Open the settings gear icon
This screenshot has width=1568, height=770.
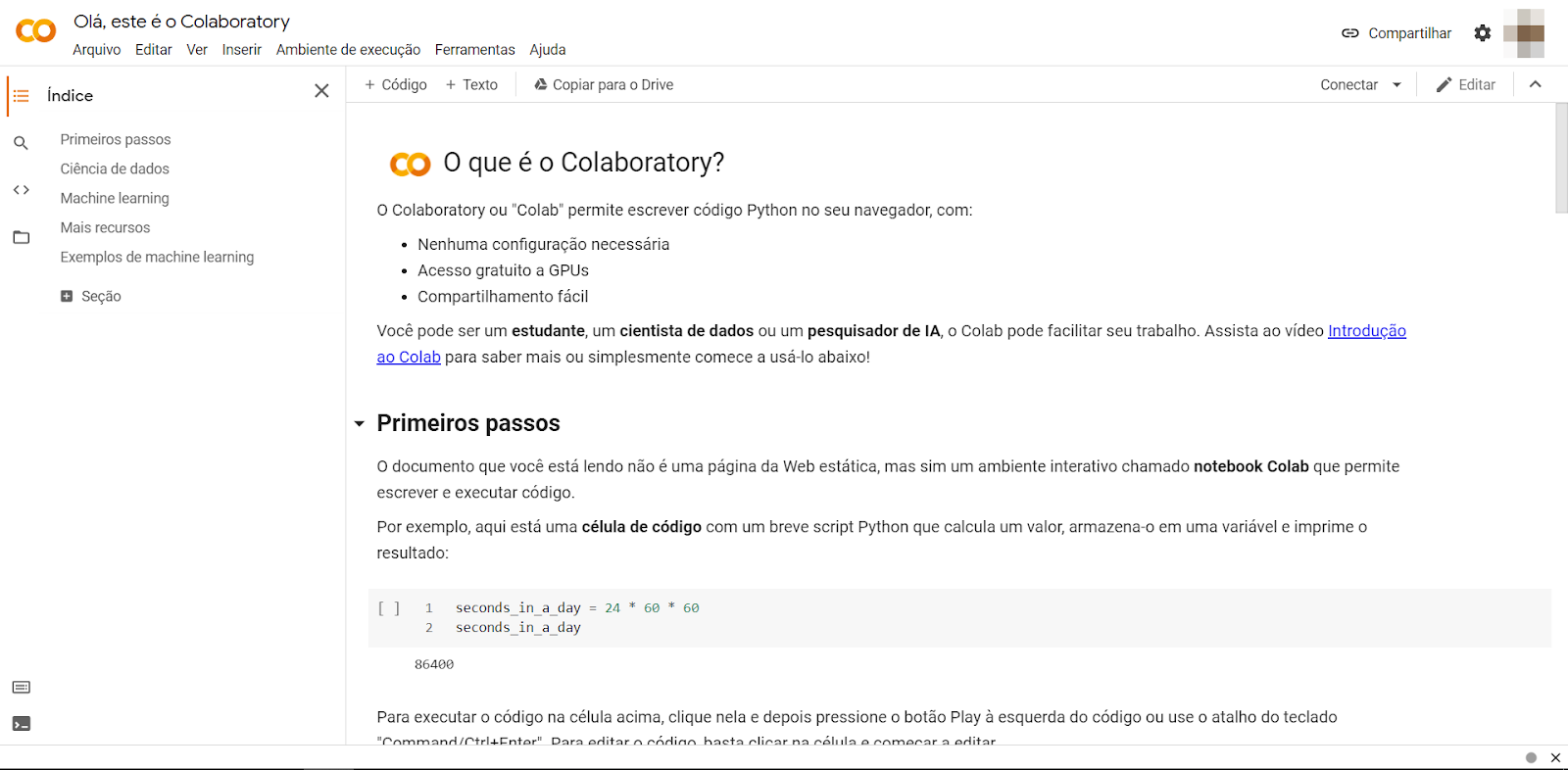(x=1483, y=33)
